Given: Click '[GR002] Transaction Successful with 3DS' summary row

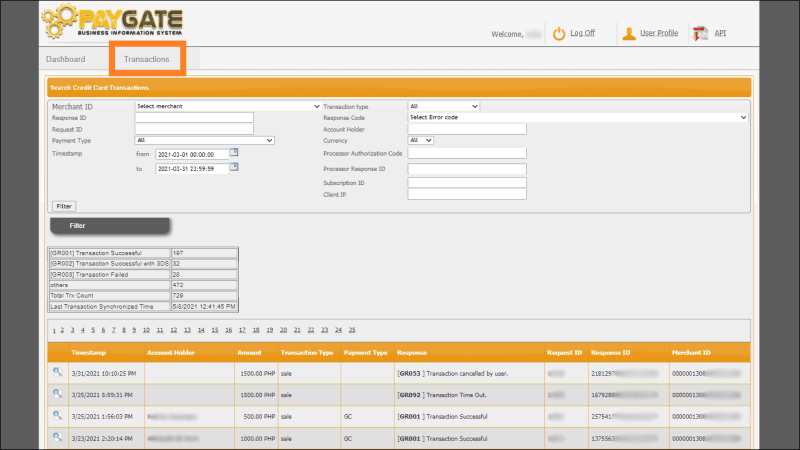Looking at the screenshot, I should (x=143, y=264).
